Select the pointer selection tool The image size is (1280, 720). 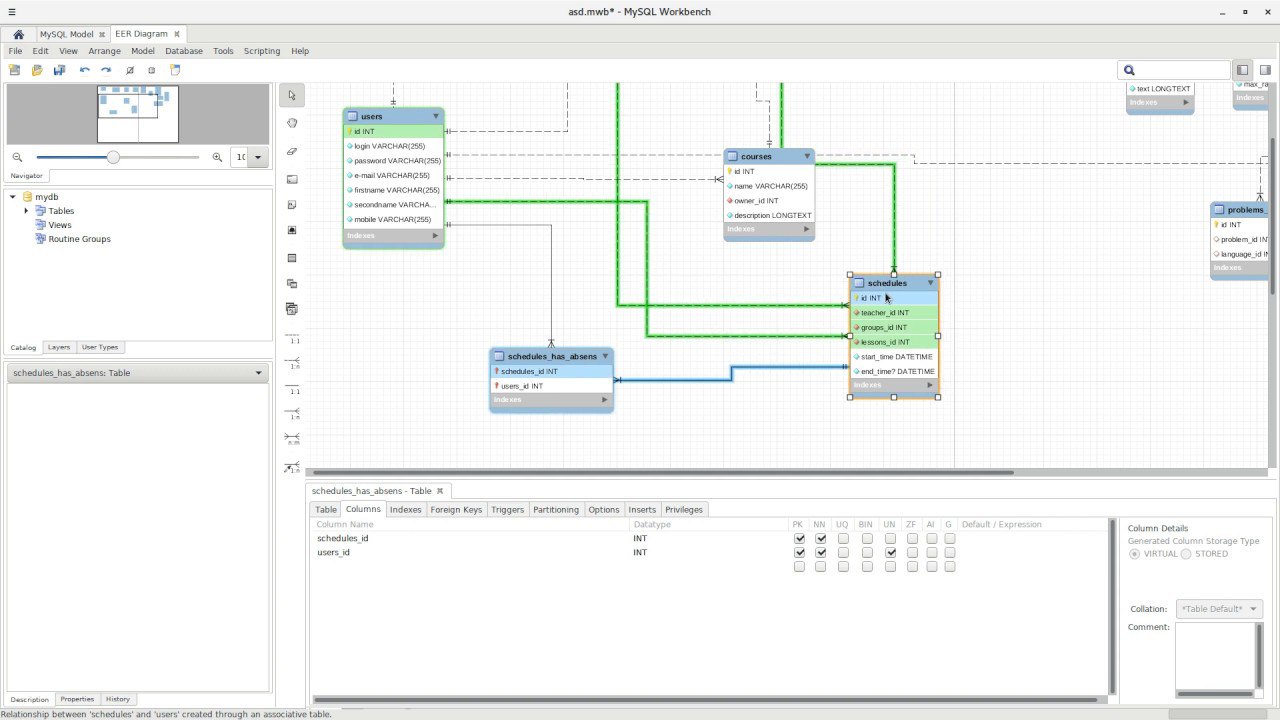pyautogui.click(x=292, y=95)
